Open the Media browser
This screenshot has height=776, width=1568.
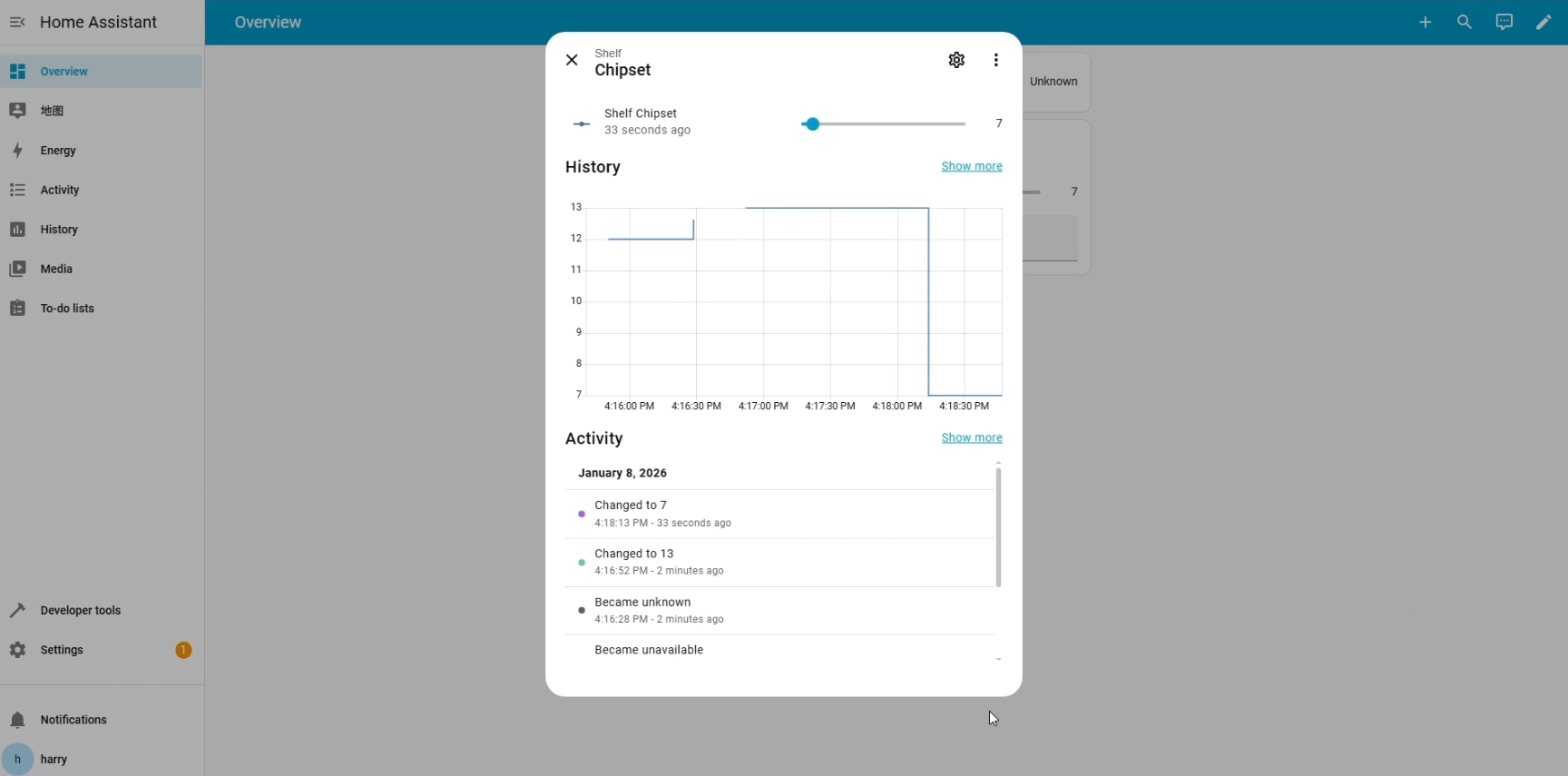pyautogui.click(x=56, y=269)
